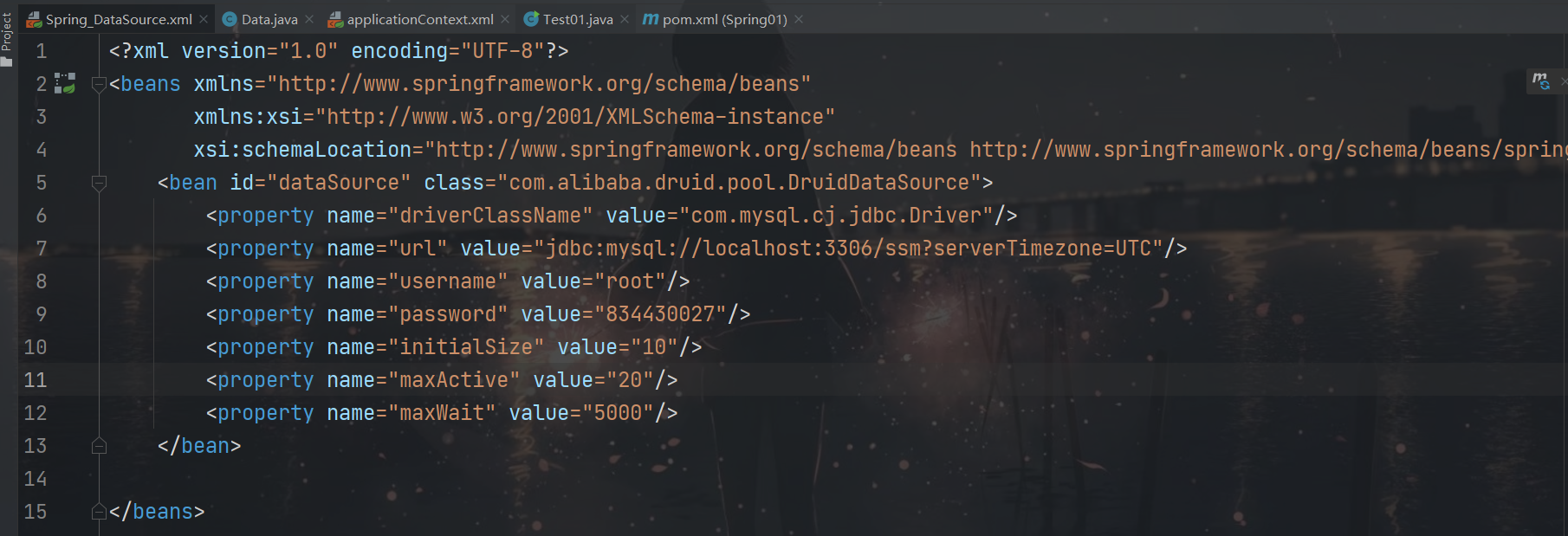1568x536 pixels.
Task: Click the Spring bean gutter icon on line 2
Action: [x=65, y=83]
